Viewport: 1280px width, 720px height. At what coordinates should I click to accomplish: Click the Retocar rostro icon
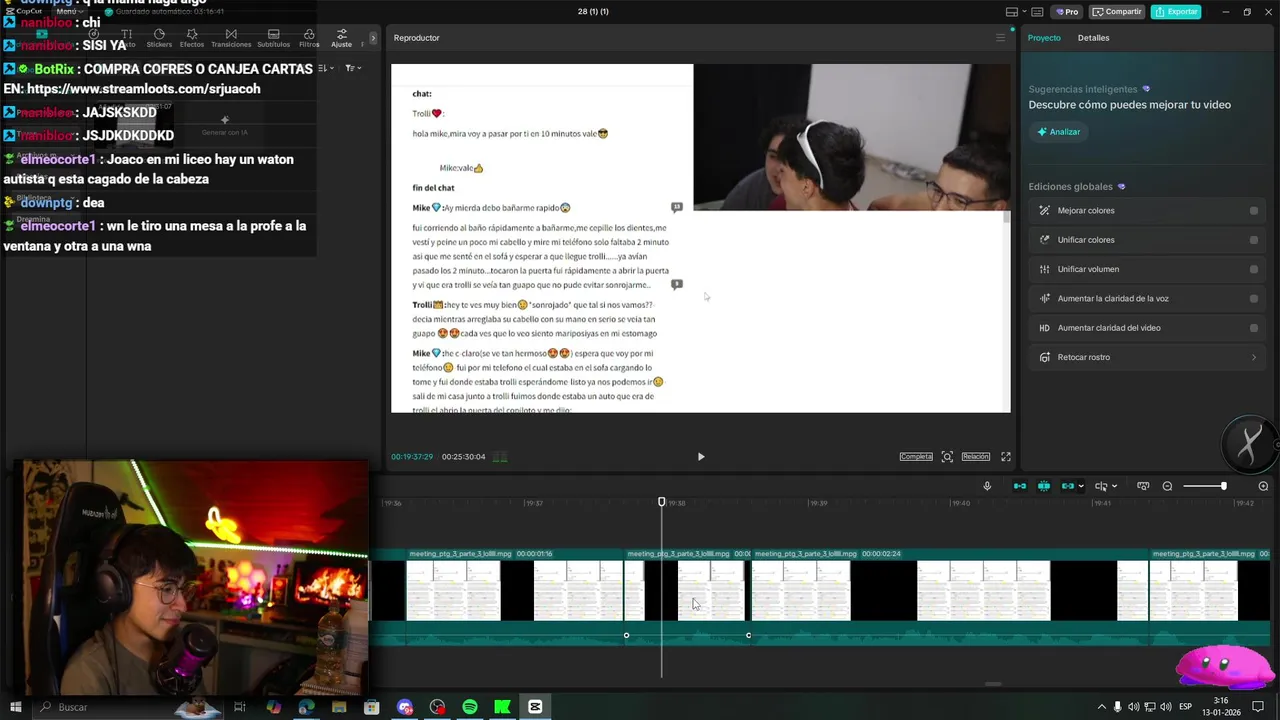[x=1044, y=357]
